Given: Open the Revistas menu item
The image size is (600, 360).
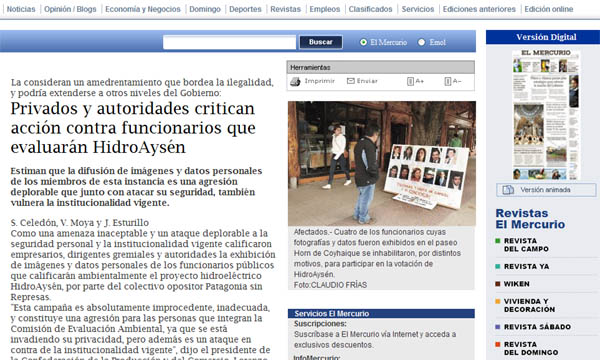Looking at the screenshot, I should tap(285, 9).
